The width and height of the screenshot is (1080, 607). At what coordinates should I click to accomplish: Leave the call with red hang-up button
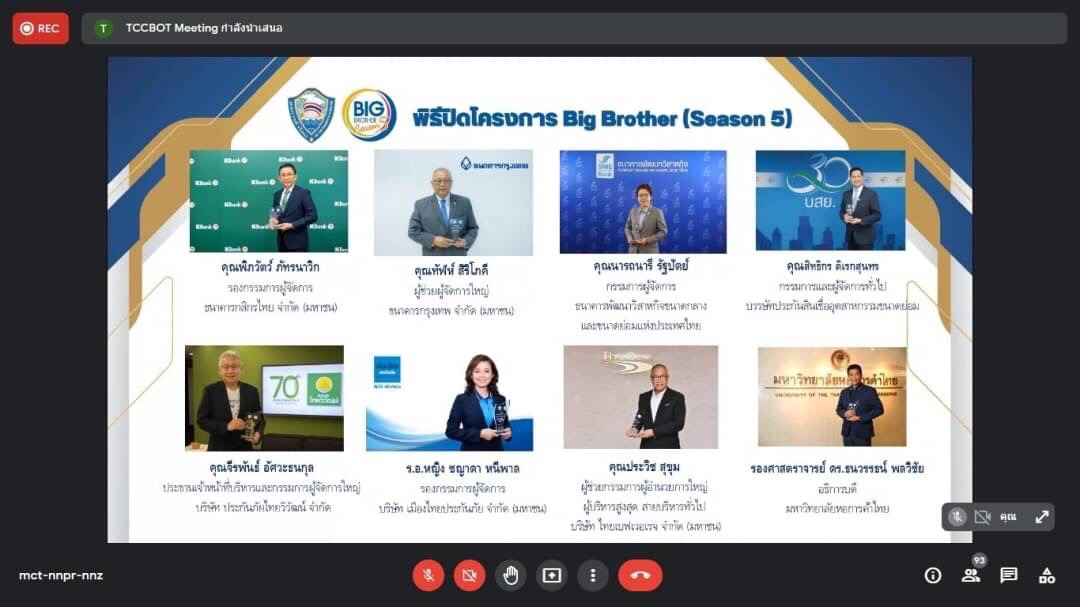(x=641, y=575)
